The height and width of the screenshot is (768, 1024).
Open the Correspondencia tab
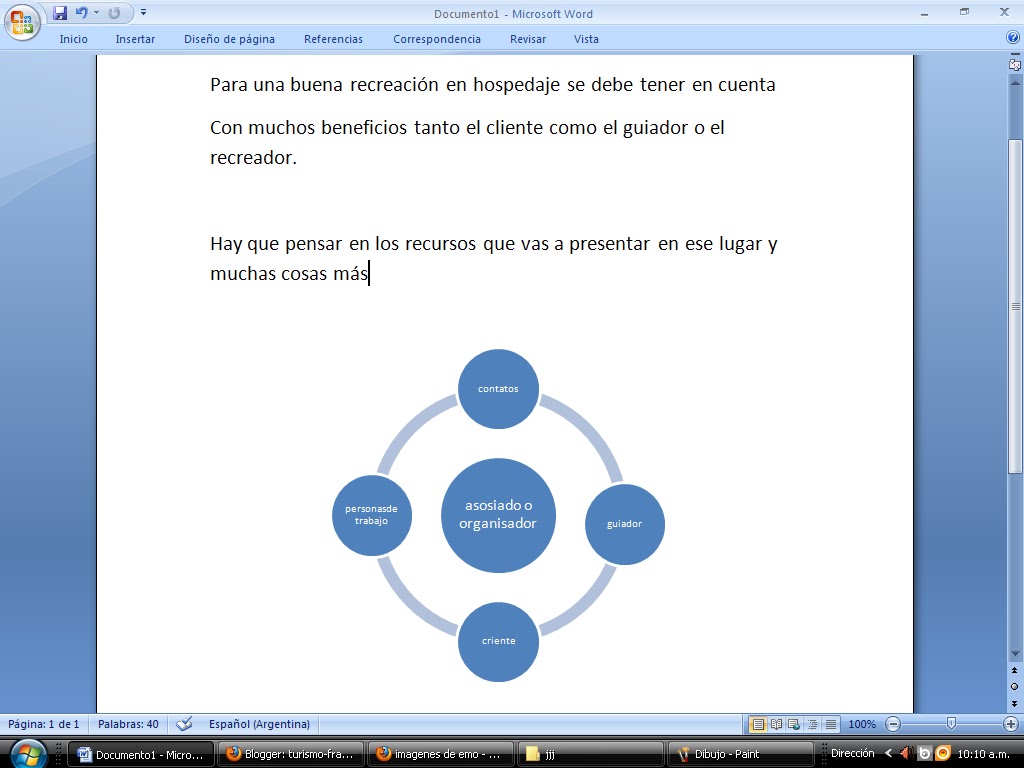point(437,39)
